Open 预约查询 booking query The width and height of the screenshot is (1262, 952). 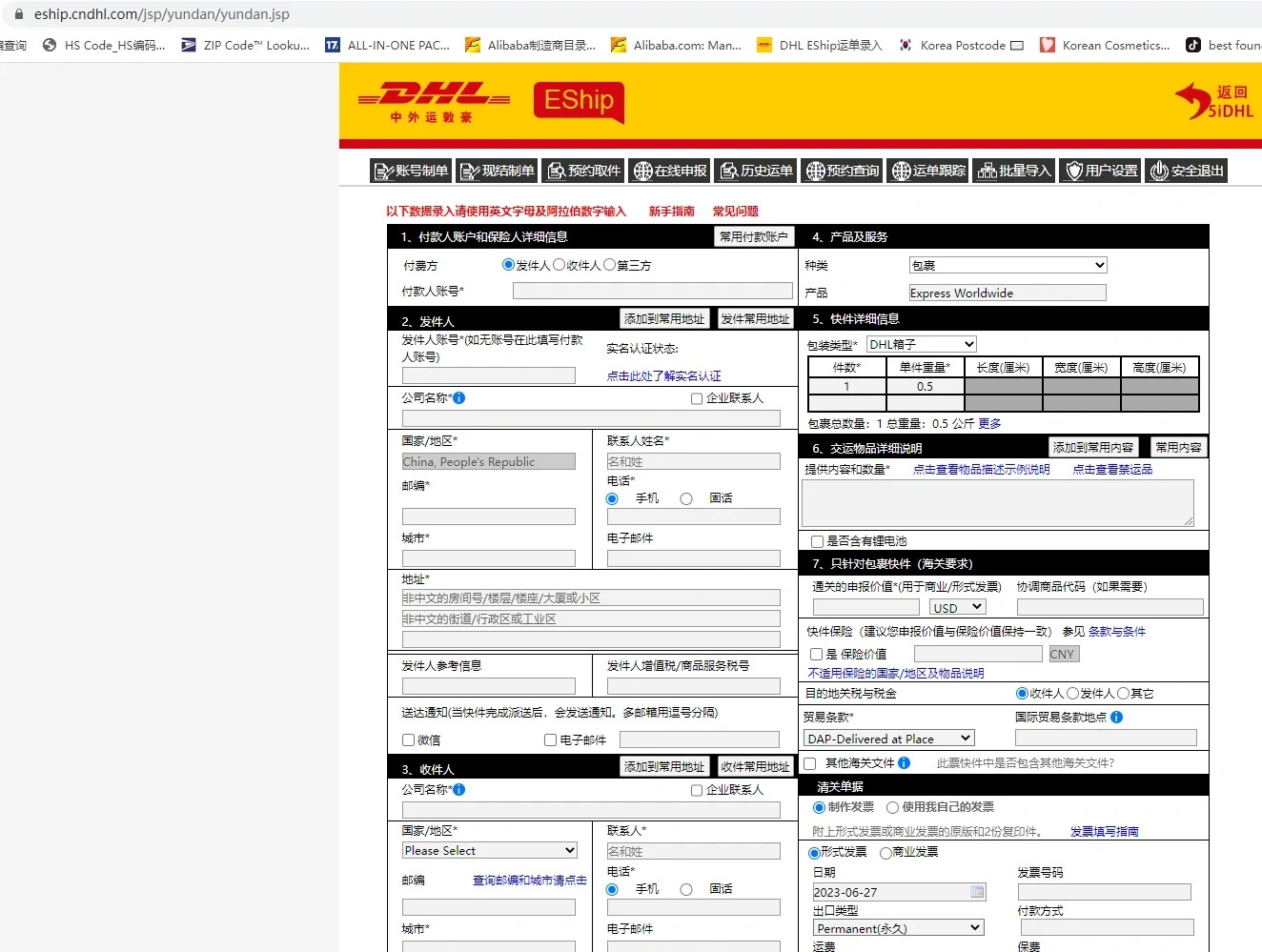[843, 171]
